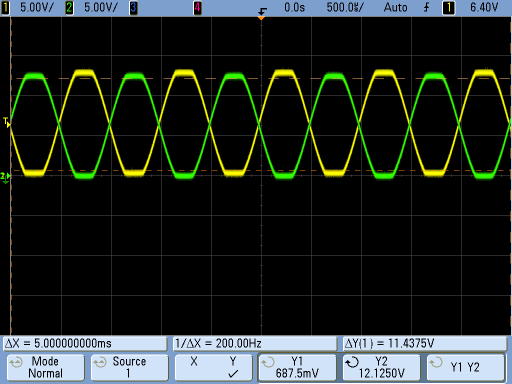The height and width of the screenshot is (384, 512).
Task: Select the Y1 687.5mV cursor softkey
Action: pos(297,368)
